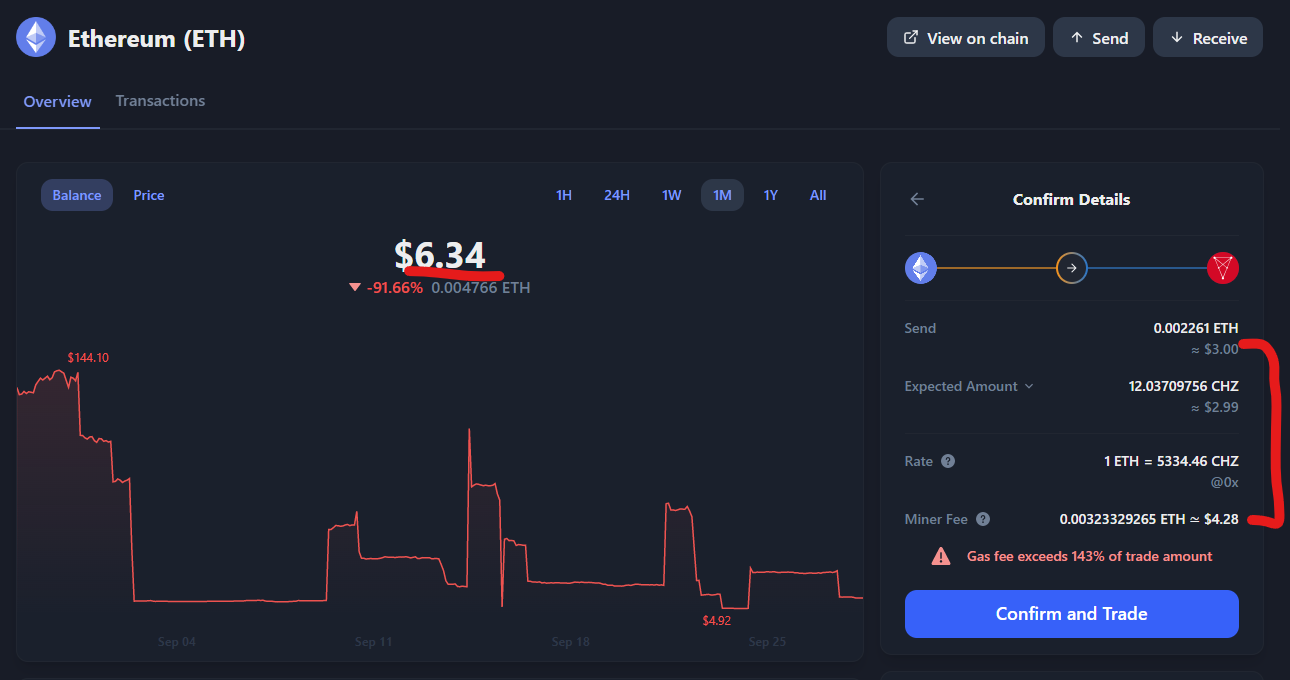Select the 1Y time range
The height and width of the screenshot is (680, 1290).
770,195
